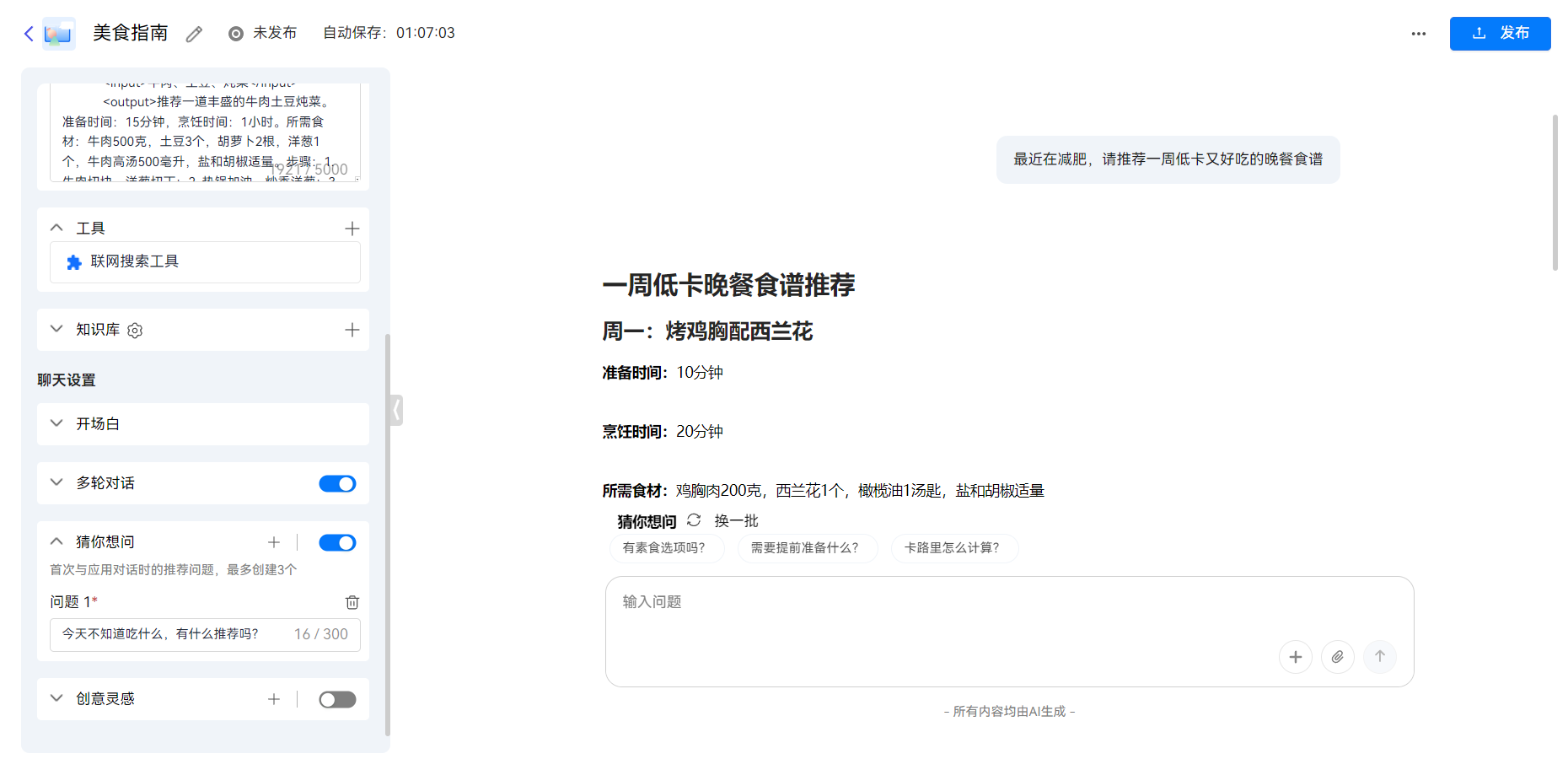The height and width of the screenshot is (759, 1568).
Task: Open the more options menu near 发布
Action: coord(1418,33)
